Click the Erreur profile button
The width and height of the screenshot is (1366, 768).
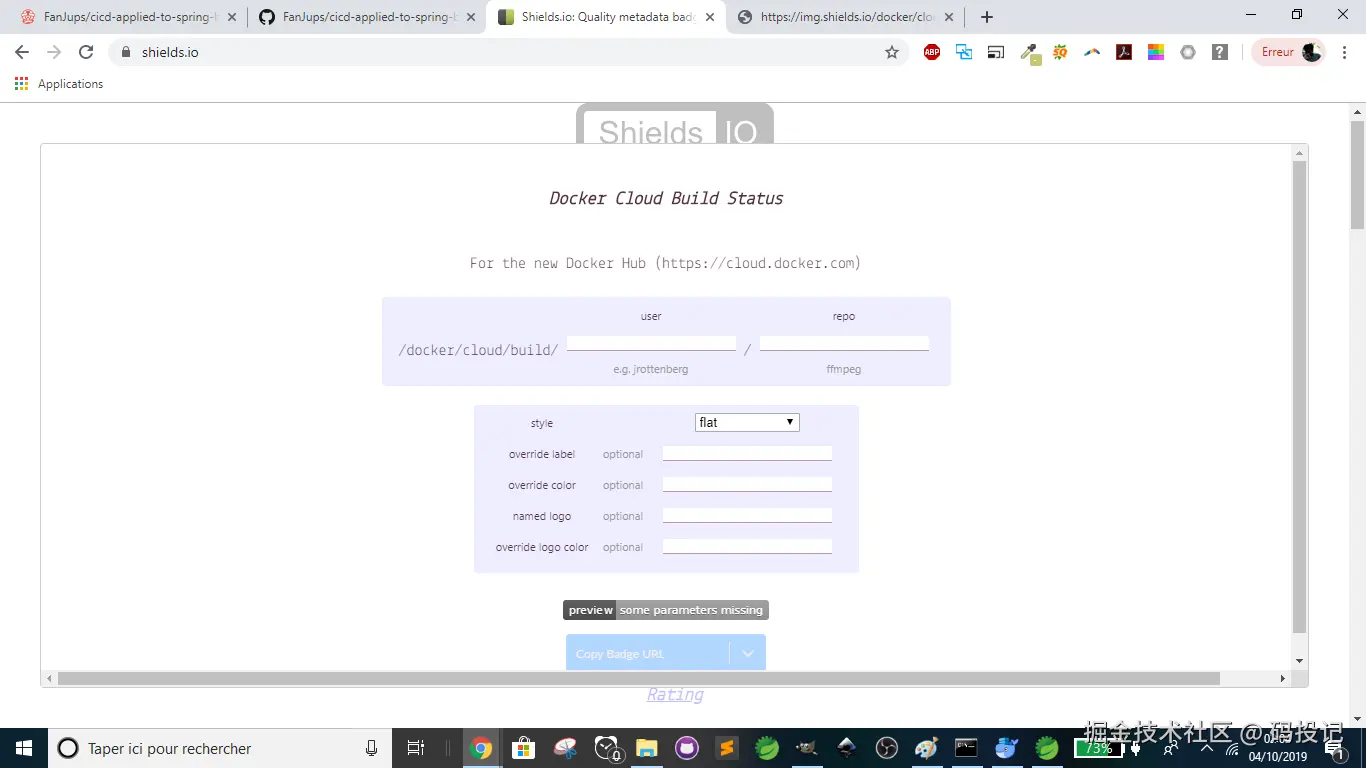(x=1289, y=52)
